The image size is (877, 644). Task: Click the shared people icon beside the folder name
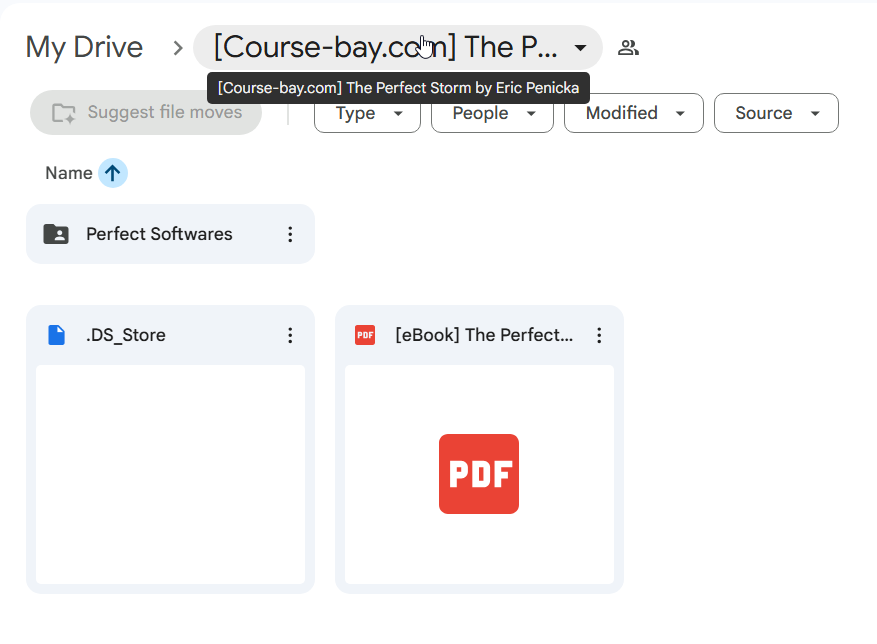[x=628, y=48]
